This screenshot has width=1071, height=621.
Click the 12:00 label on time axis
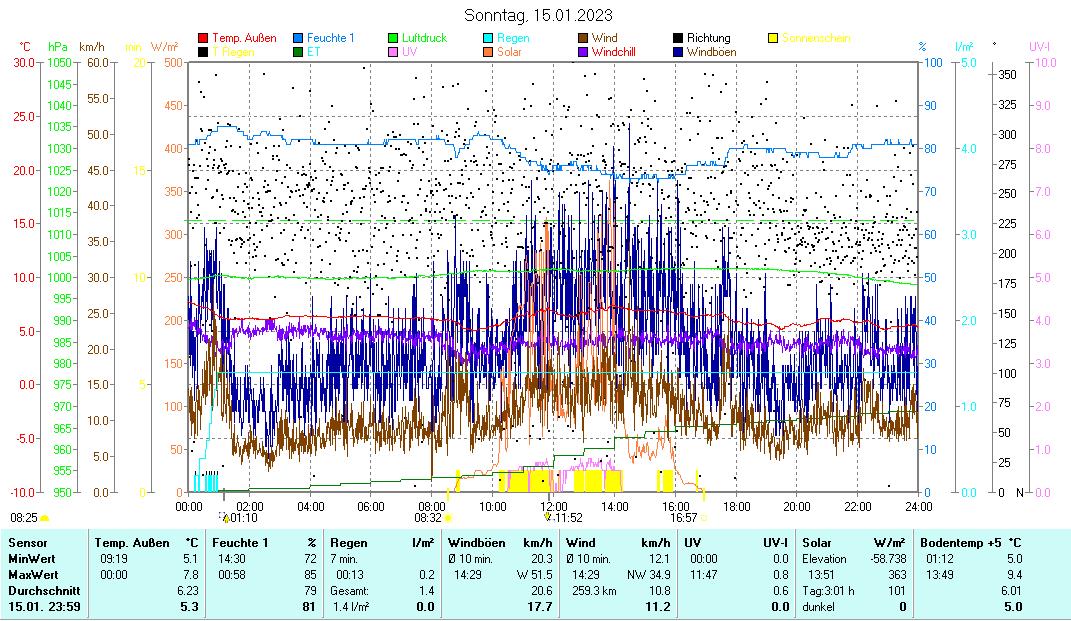553,506
